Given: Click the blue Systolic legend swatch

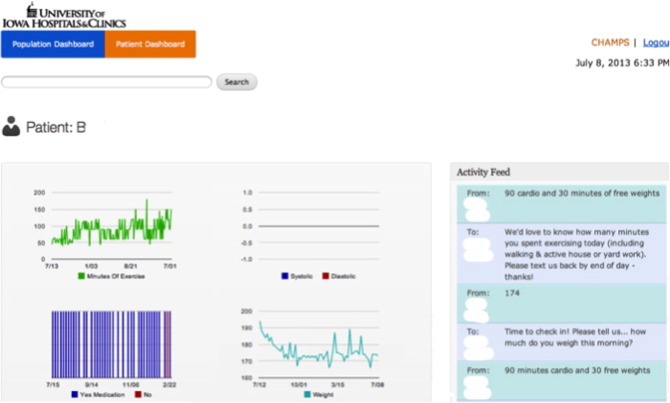Looking at the screenshot, I should (285, 276).
